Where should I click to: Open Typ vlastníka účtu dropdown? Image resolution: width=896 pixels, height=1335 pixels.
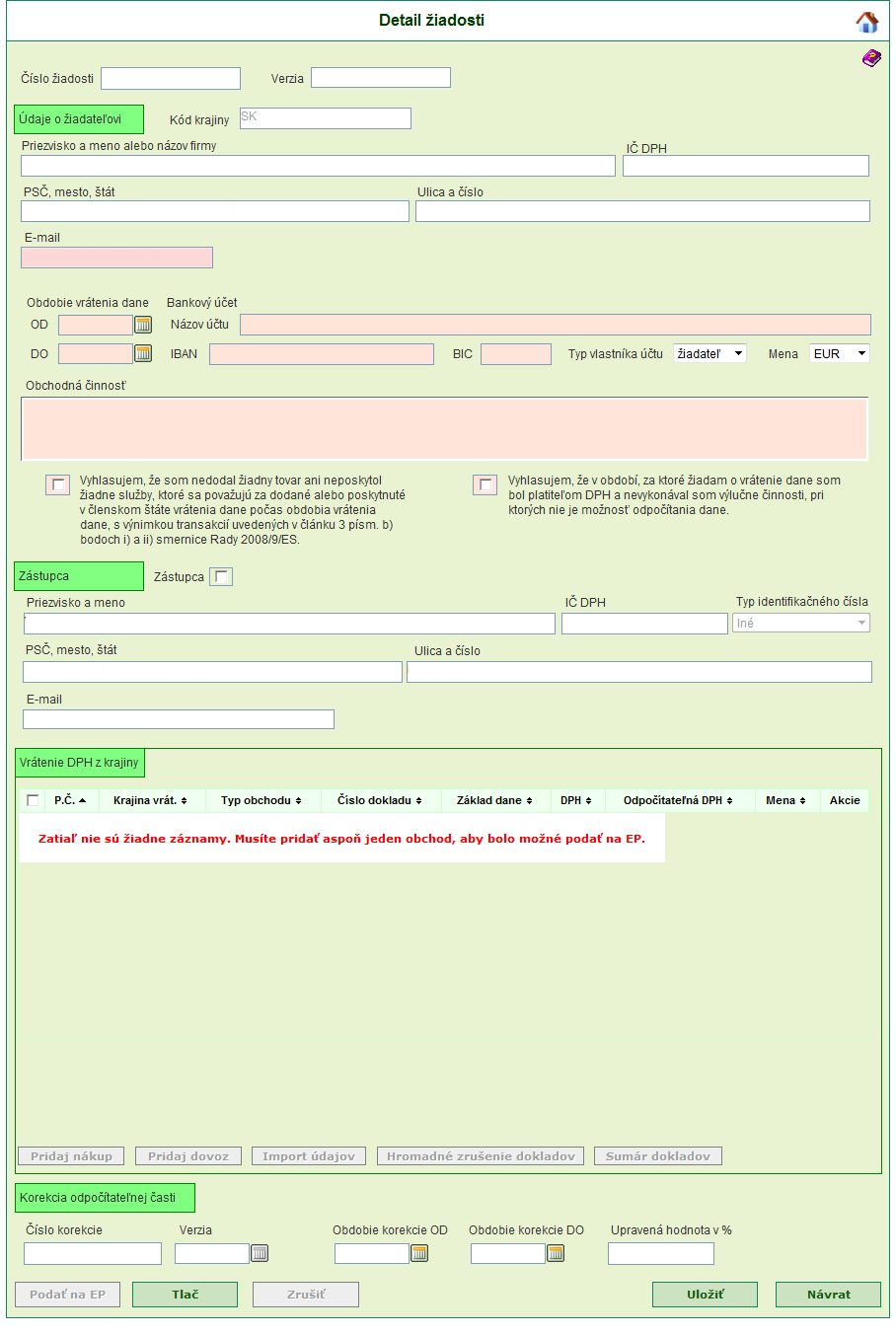click(709, 353)
